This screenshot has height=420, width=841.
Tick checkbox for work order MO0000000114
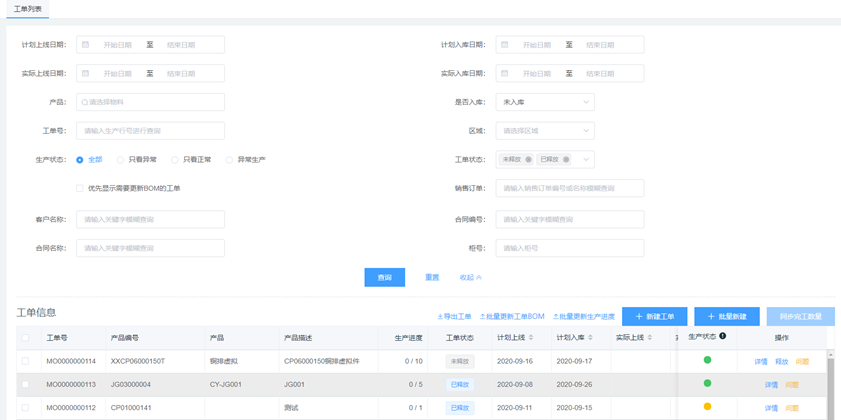point(26,362)
